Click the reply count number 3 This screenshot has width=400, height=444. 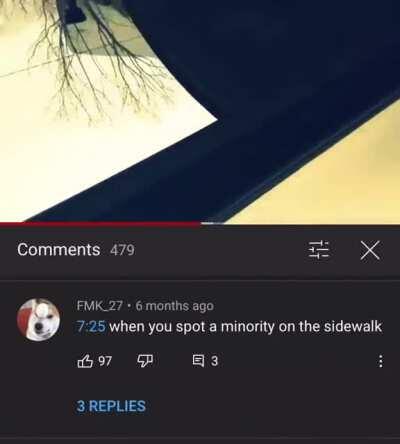(x=214, y=361)
